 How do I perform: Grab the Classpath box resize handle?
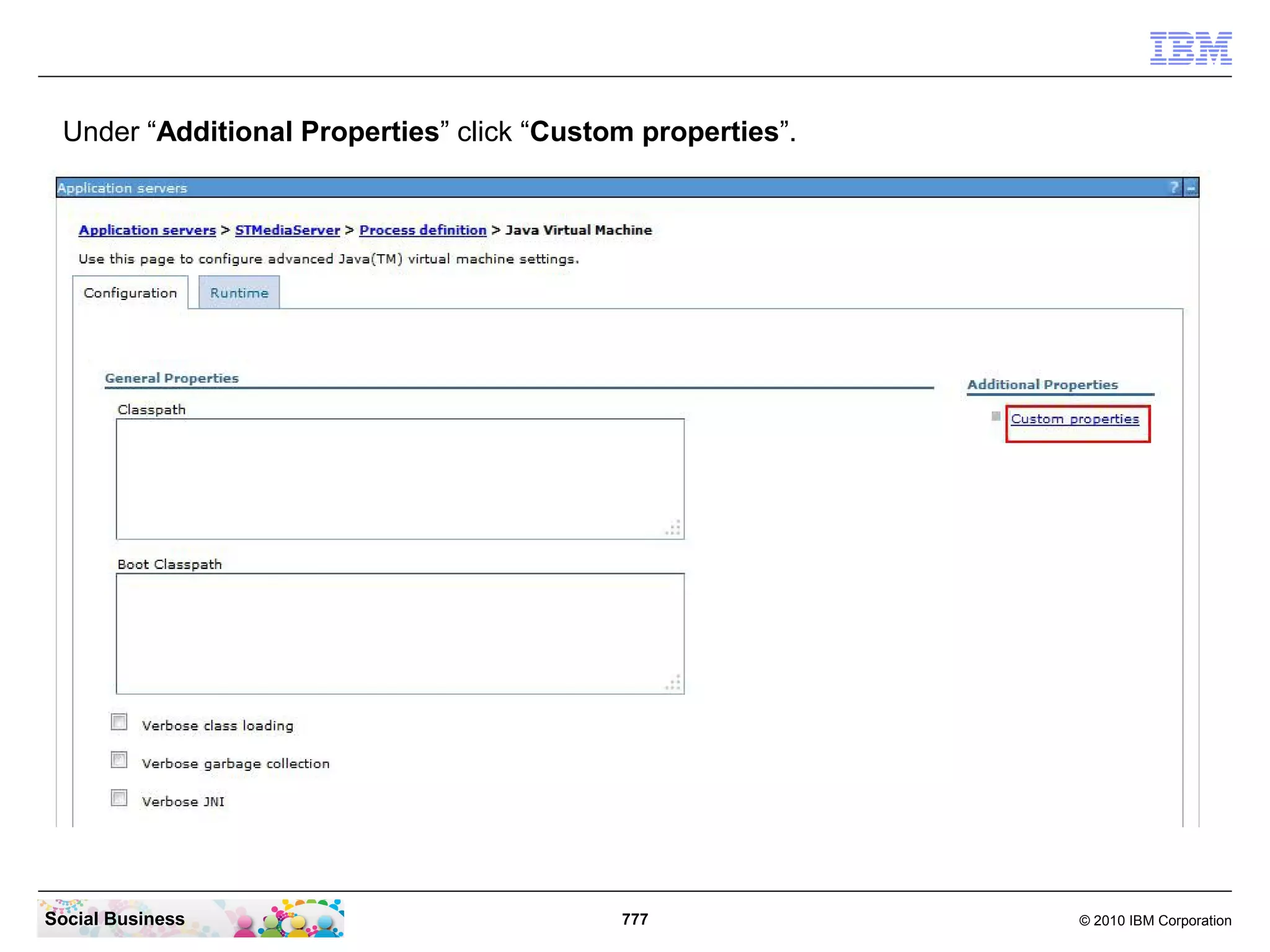pyautogui.click(x=673, y=528)
